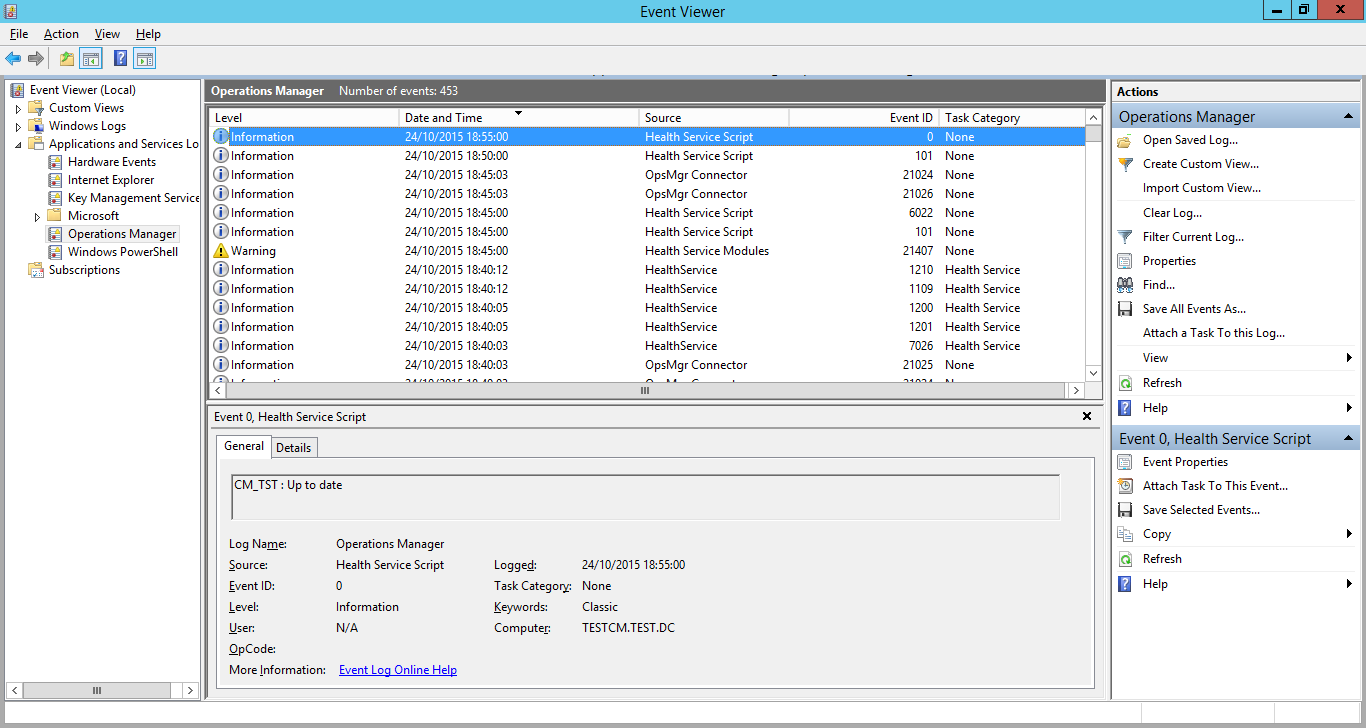The width and height of the screenshot is (1366, 728).
Task: Open Event Log Online Help link
Action: pos(398,670)
